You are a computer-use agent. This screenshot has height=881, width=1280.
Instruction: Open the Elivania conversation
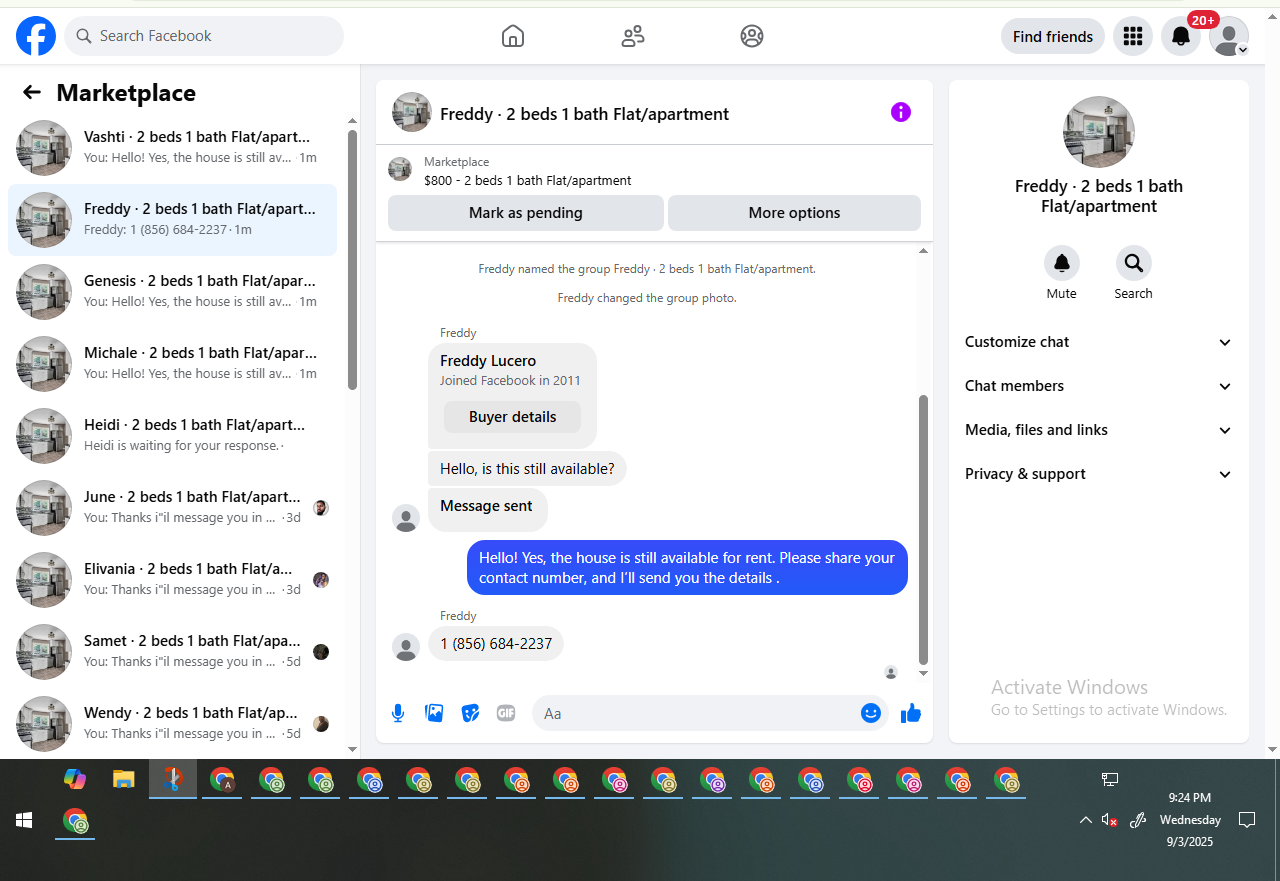[x=172, y=580]
